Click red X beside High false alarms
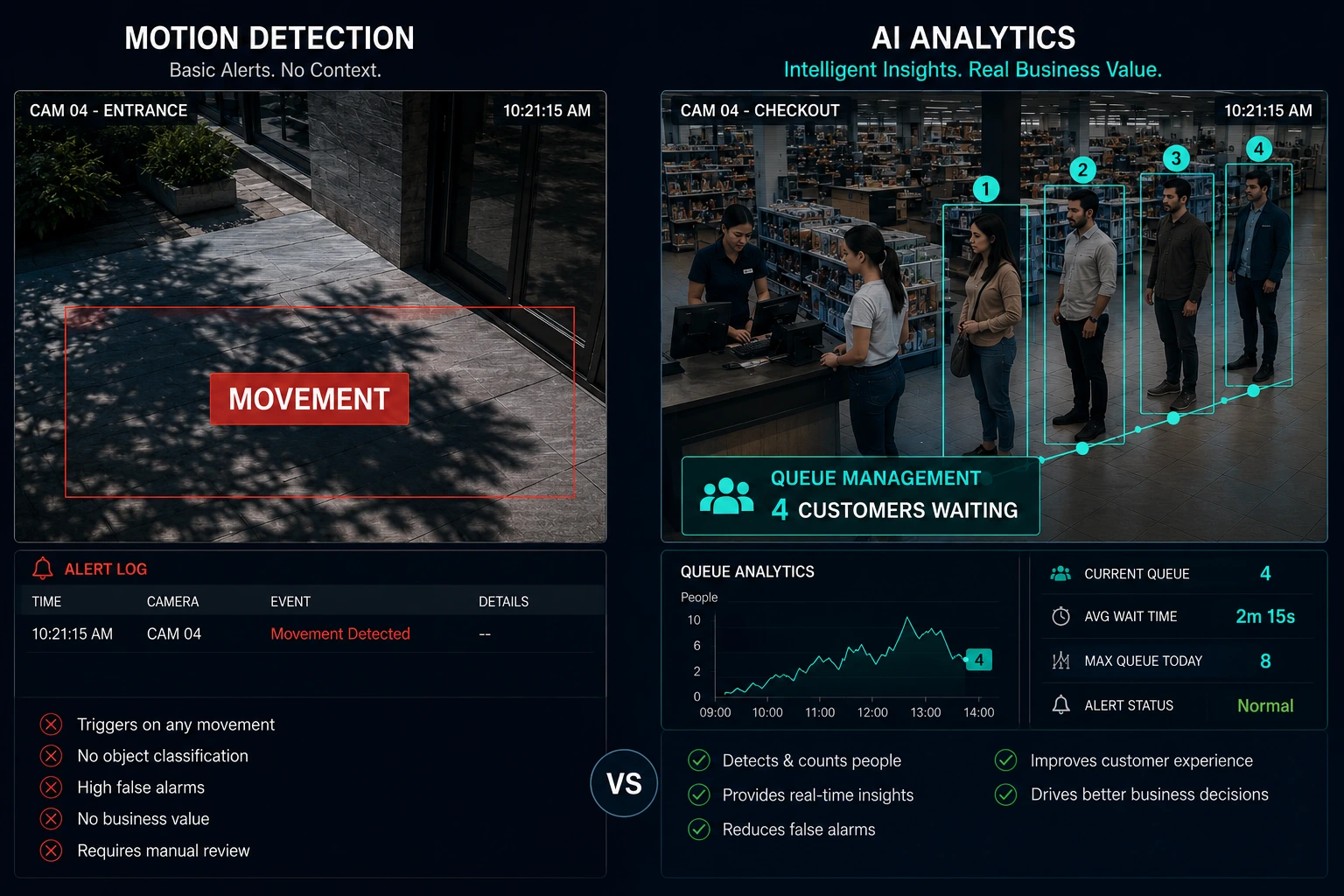 click(52, 787)
